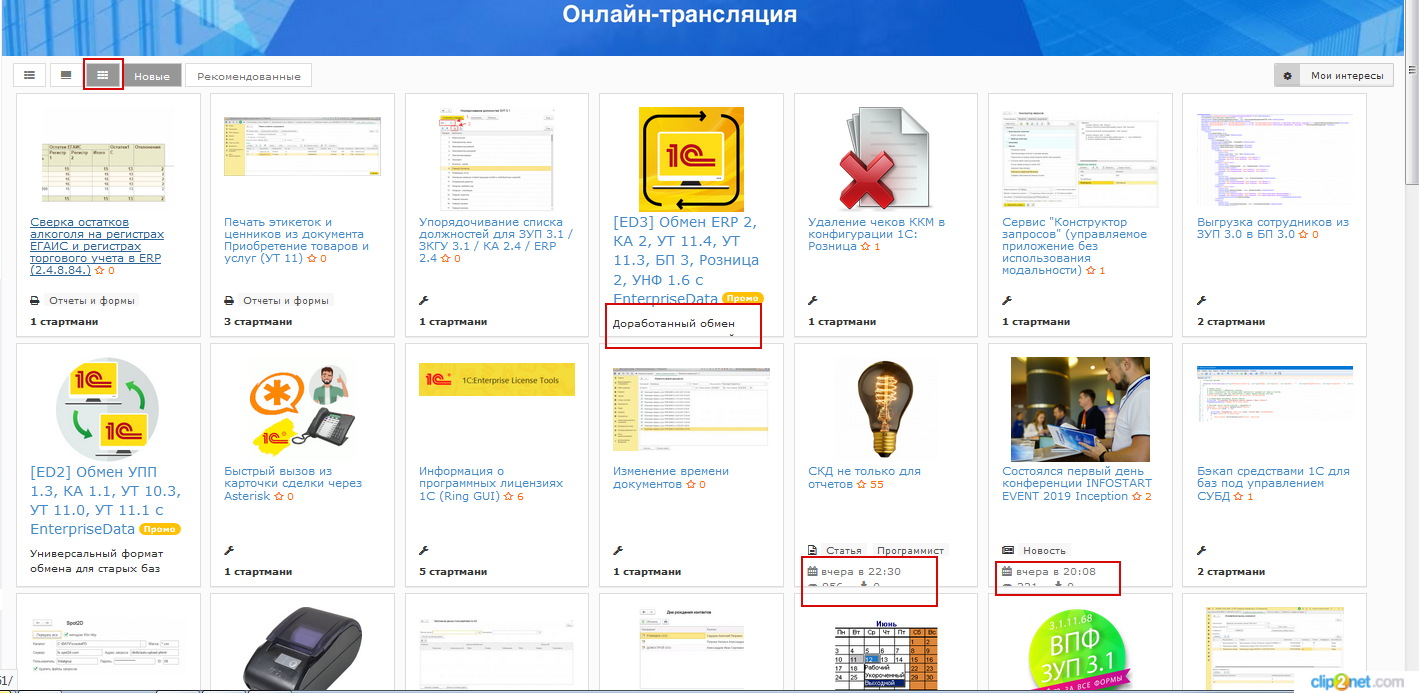Click the wrench icon in Бэкап средствами 1С card
The height and width of the screenshot is (693, 1419).
coord(1201,551)
